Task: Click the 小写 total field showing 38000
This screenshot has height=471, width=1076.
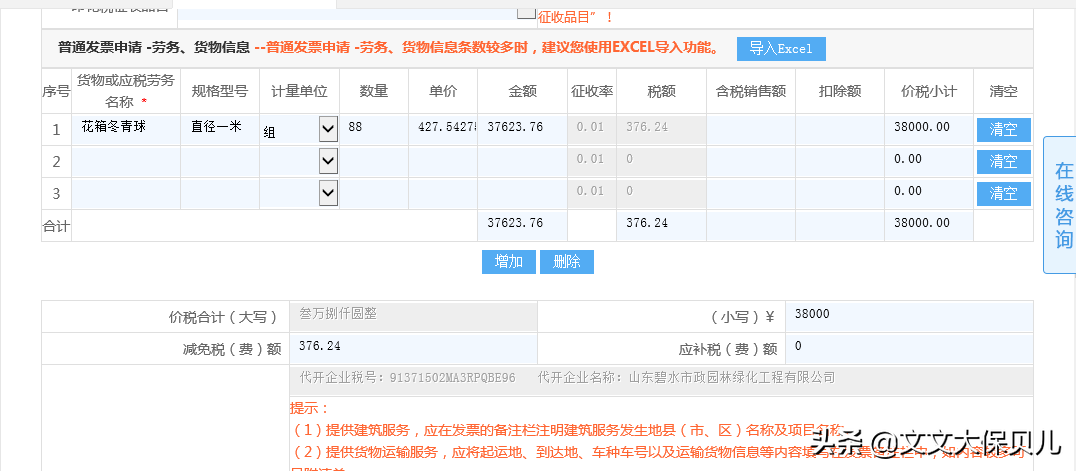Action: click(x=908, y=316)
